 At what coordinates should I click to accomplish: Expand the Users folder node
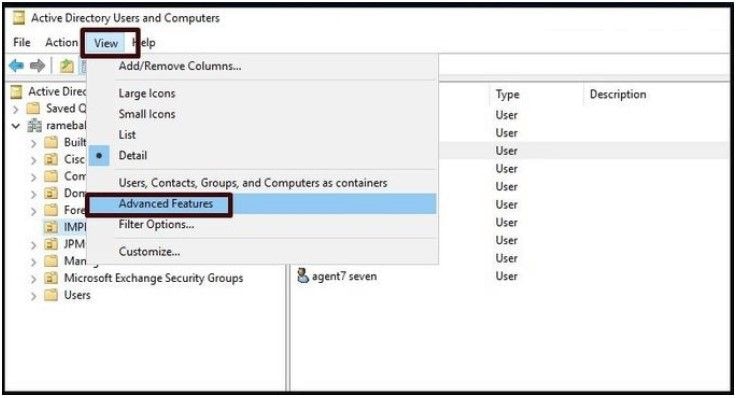tap(33, 296)
